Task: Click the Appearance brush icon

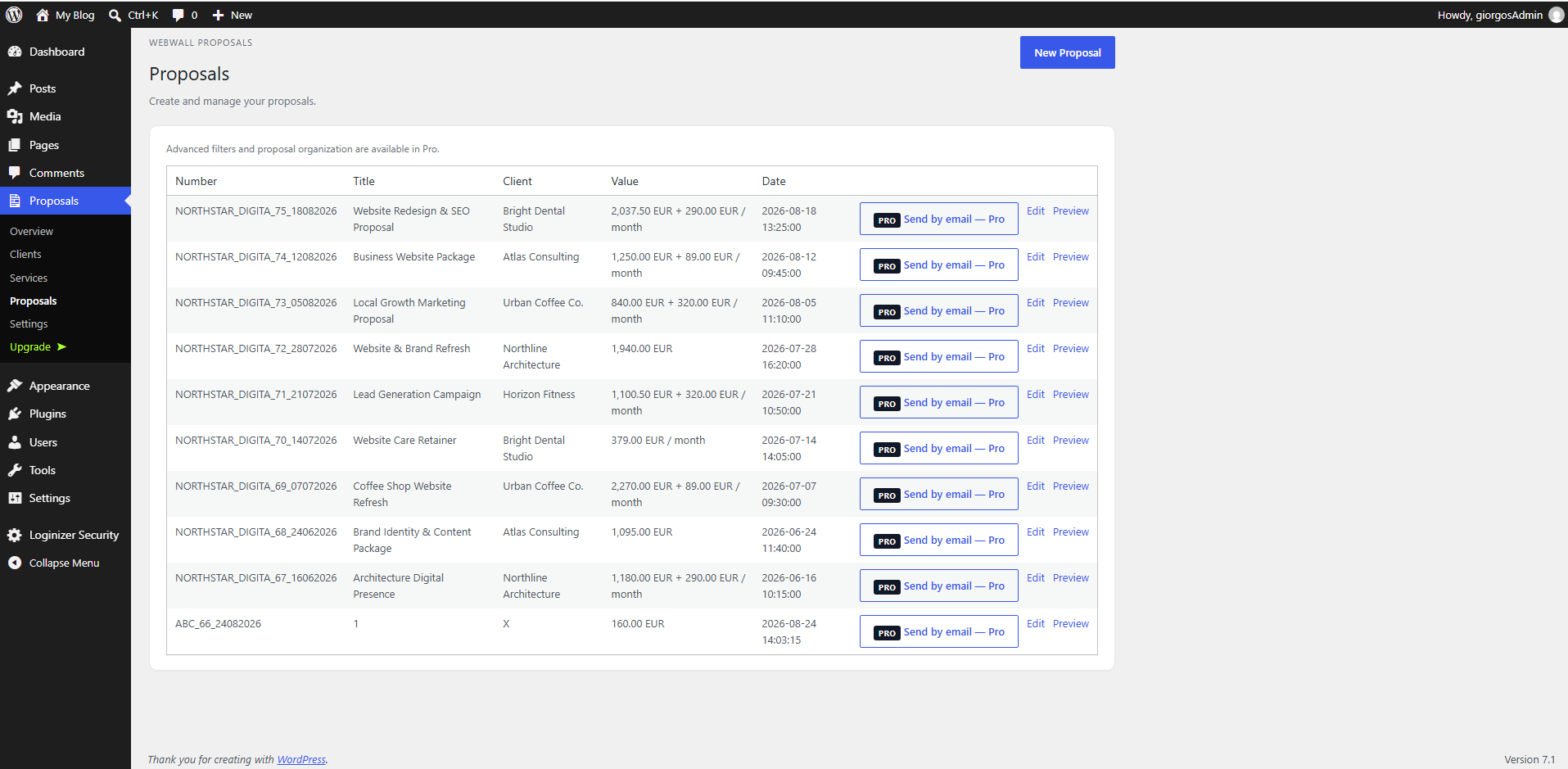Action: [x=15, y=386]
